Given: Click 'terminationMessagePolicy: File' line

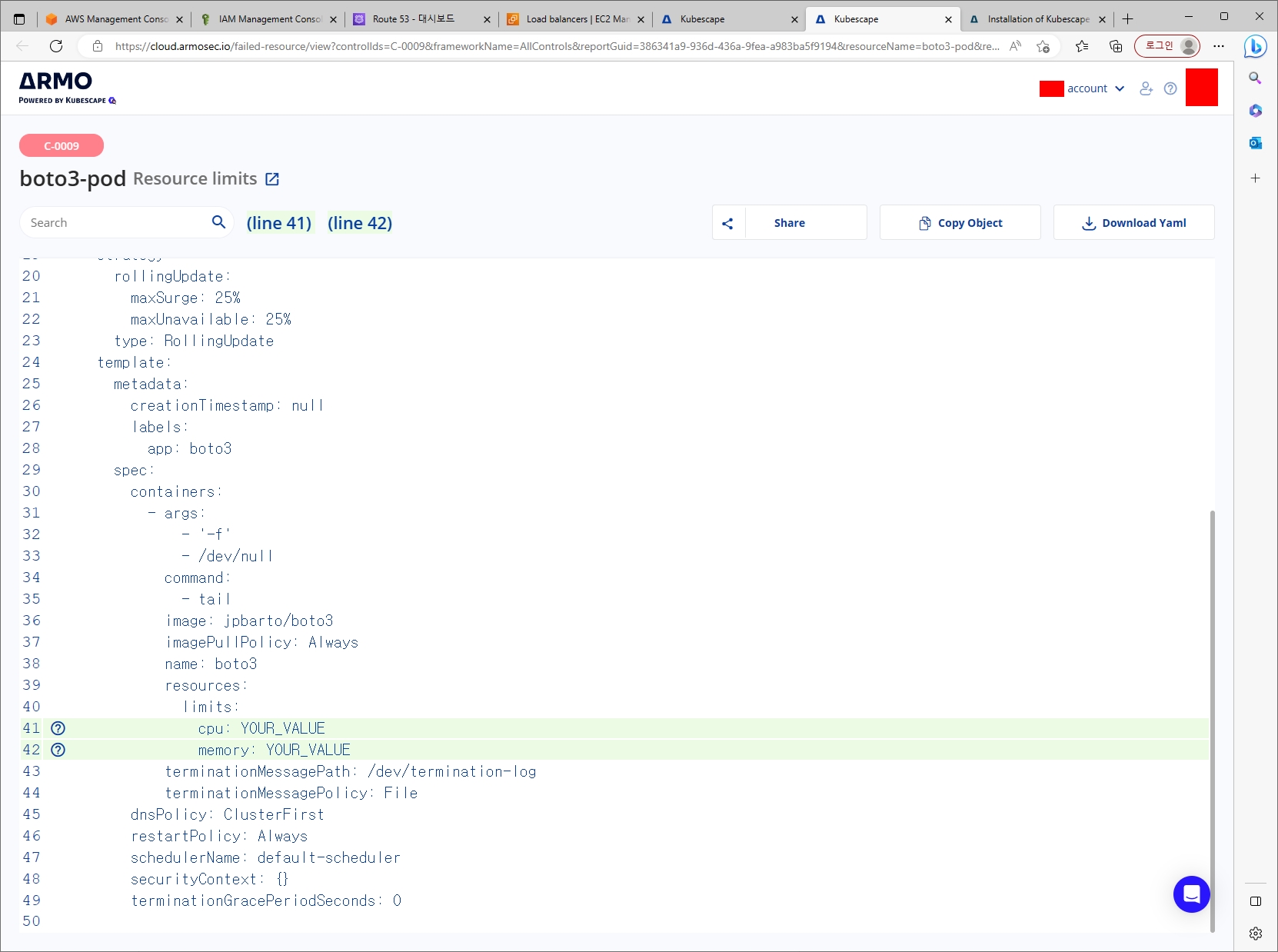Looking at the screenshot, I should coord(291,793).
